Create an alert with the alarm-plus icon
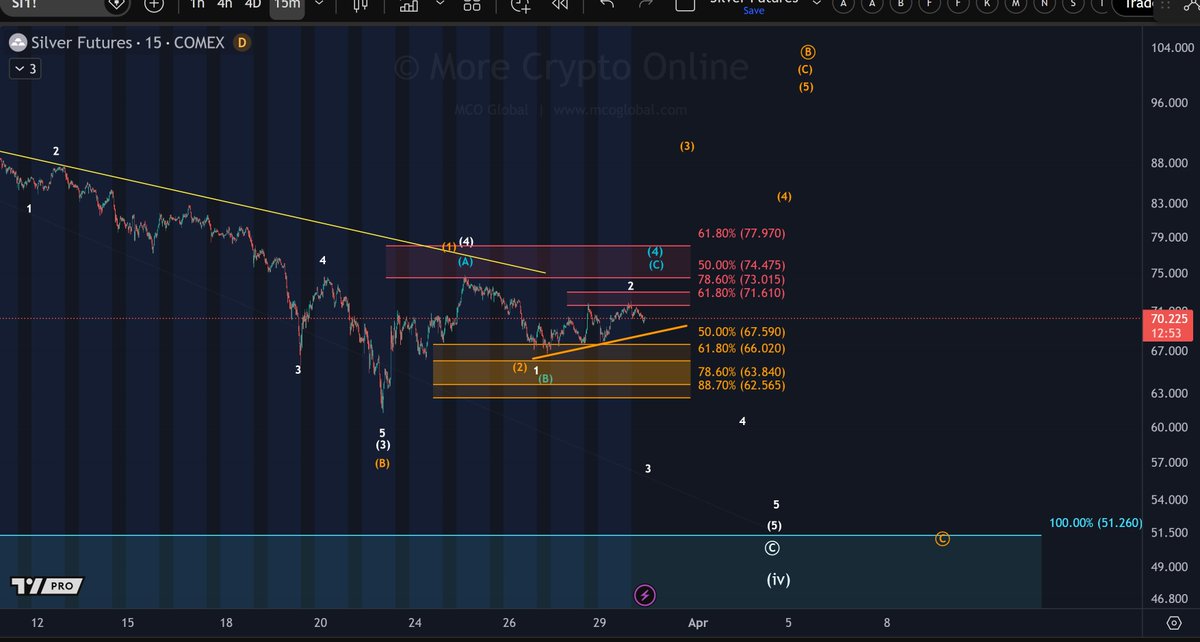Image resolution: width=1200 pixels, height=642 pixels. (x=521, y=5)
